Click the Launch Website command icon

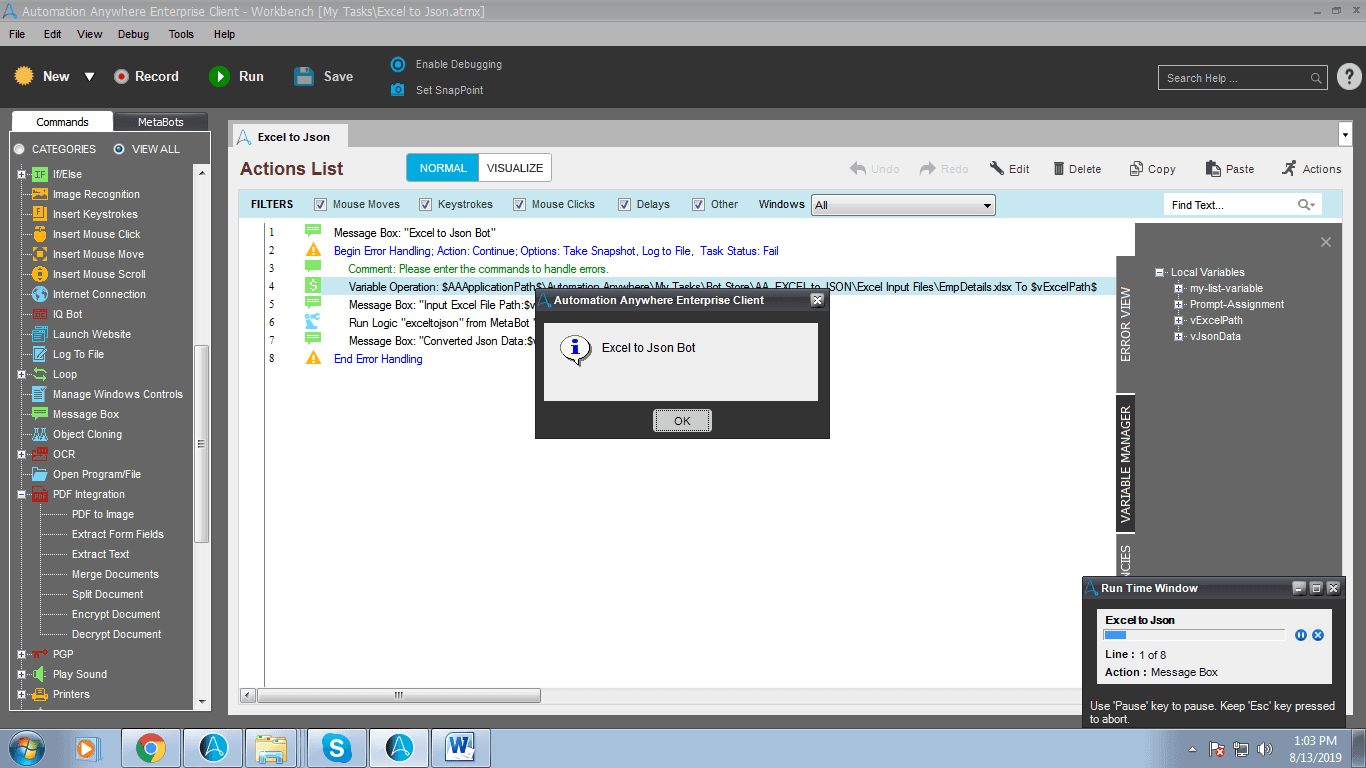point(40,334)
